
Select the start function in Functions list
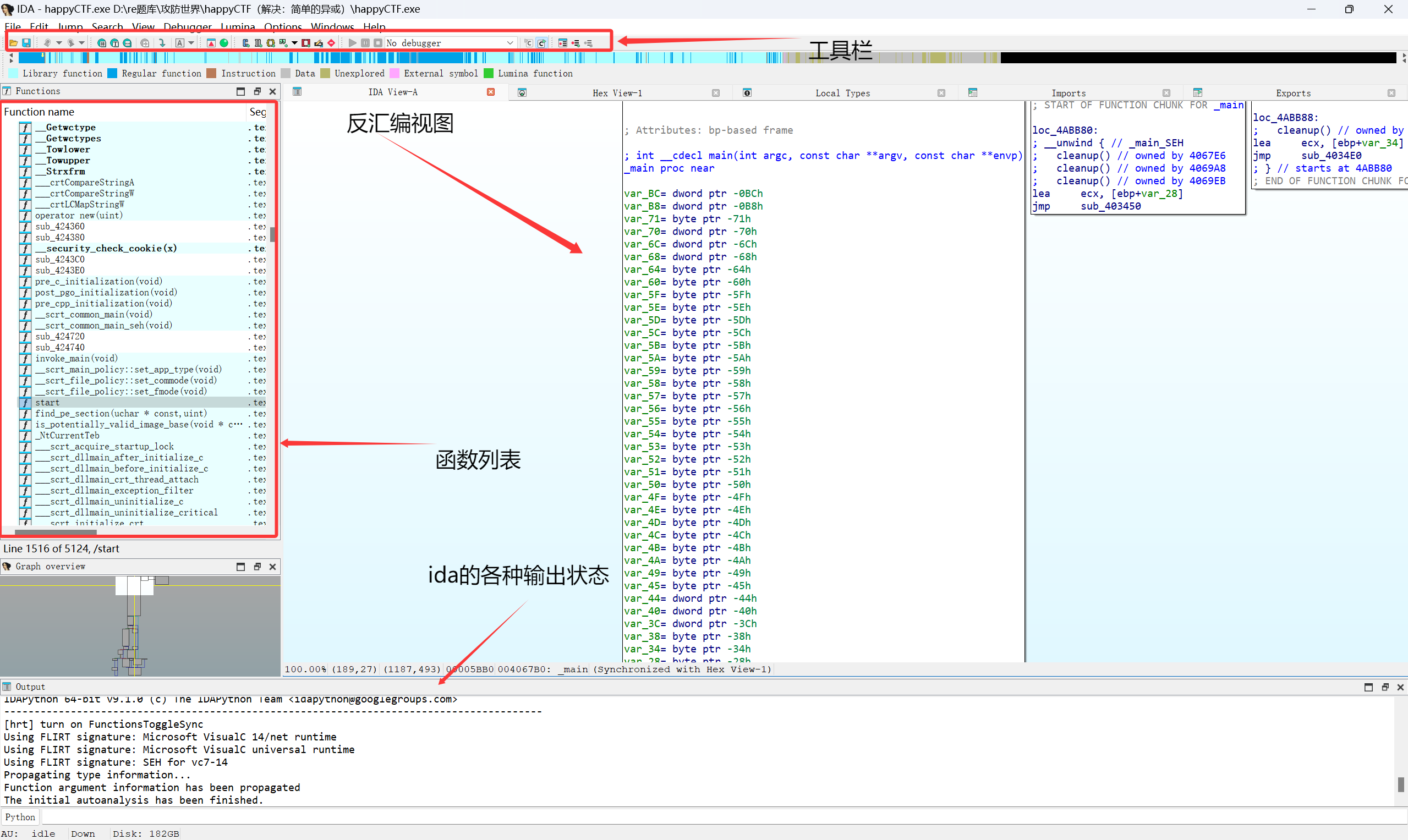[47, 403]
